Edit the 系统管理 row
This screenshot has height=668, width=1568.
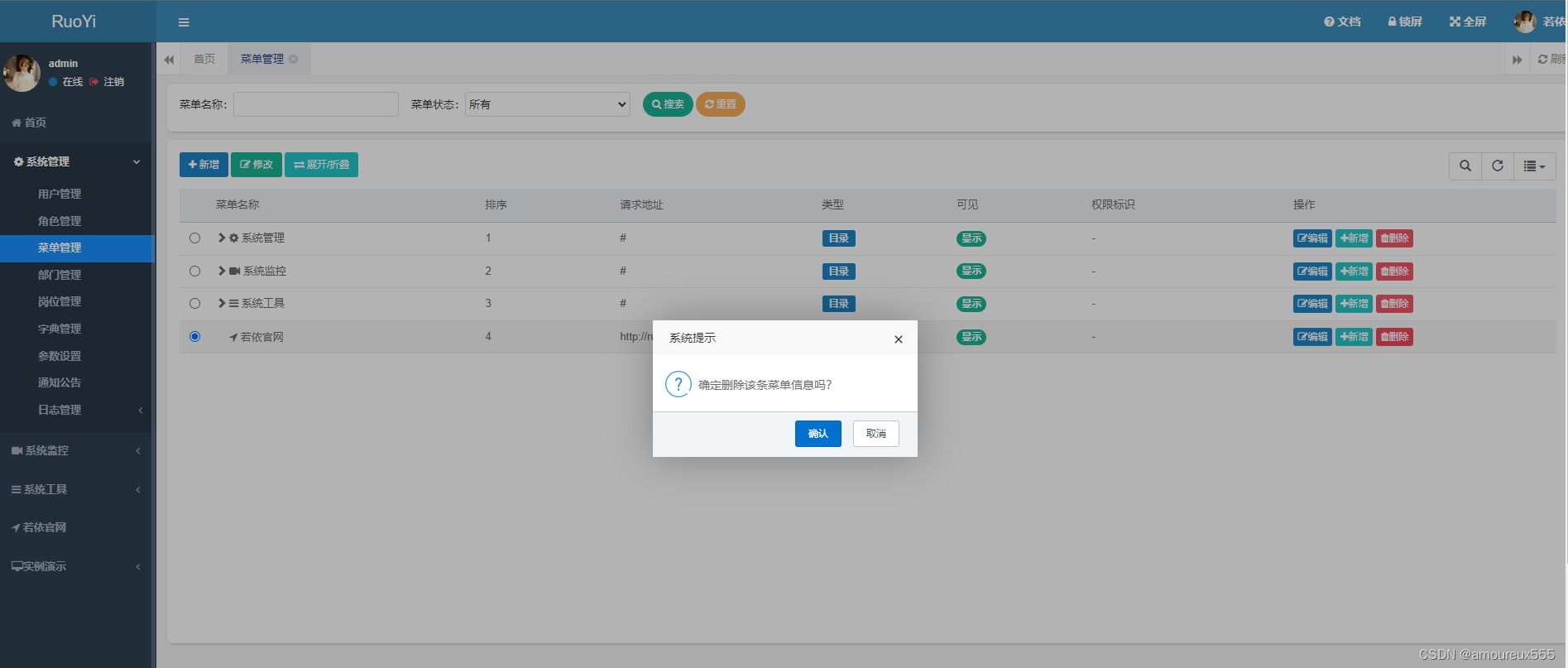(x=1312, y=238)
